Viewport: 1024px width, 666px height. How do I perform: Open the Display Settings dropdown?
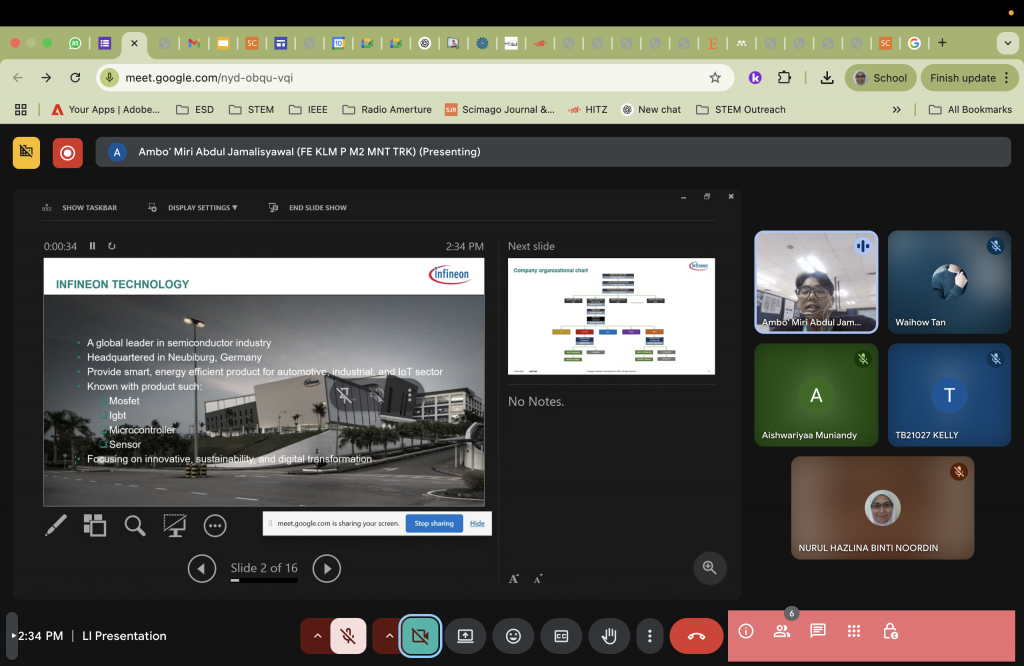[x=193, y=208]
